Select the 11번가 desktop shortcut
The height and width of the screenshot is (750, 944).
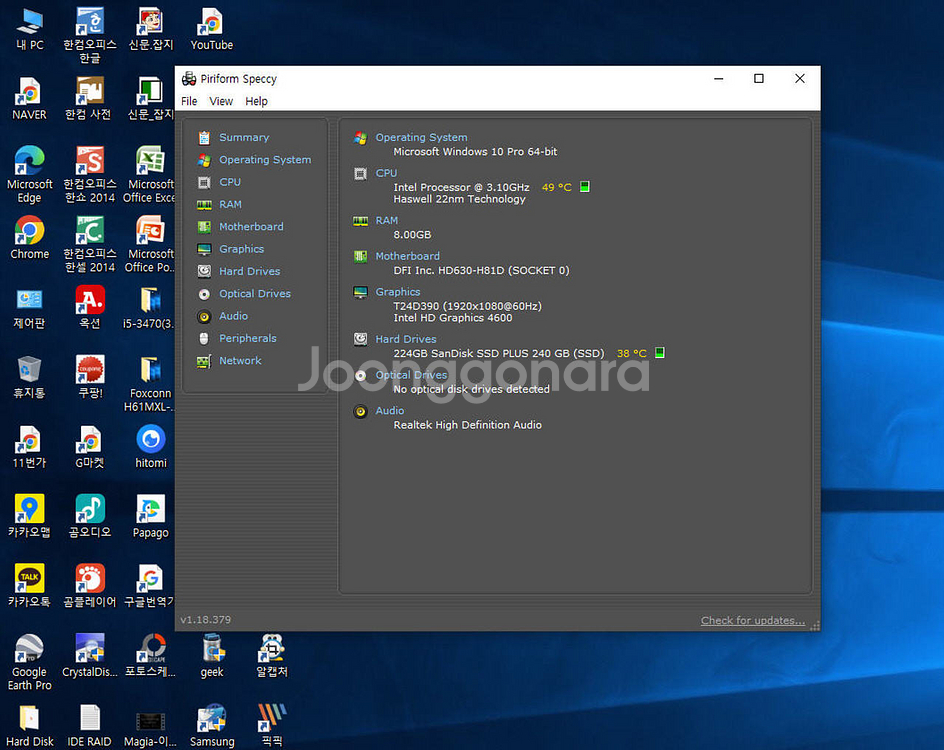(30, 447)
